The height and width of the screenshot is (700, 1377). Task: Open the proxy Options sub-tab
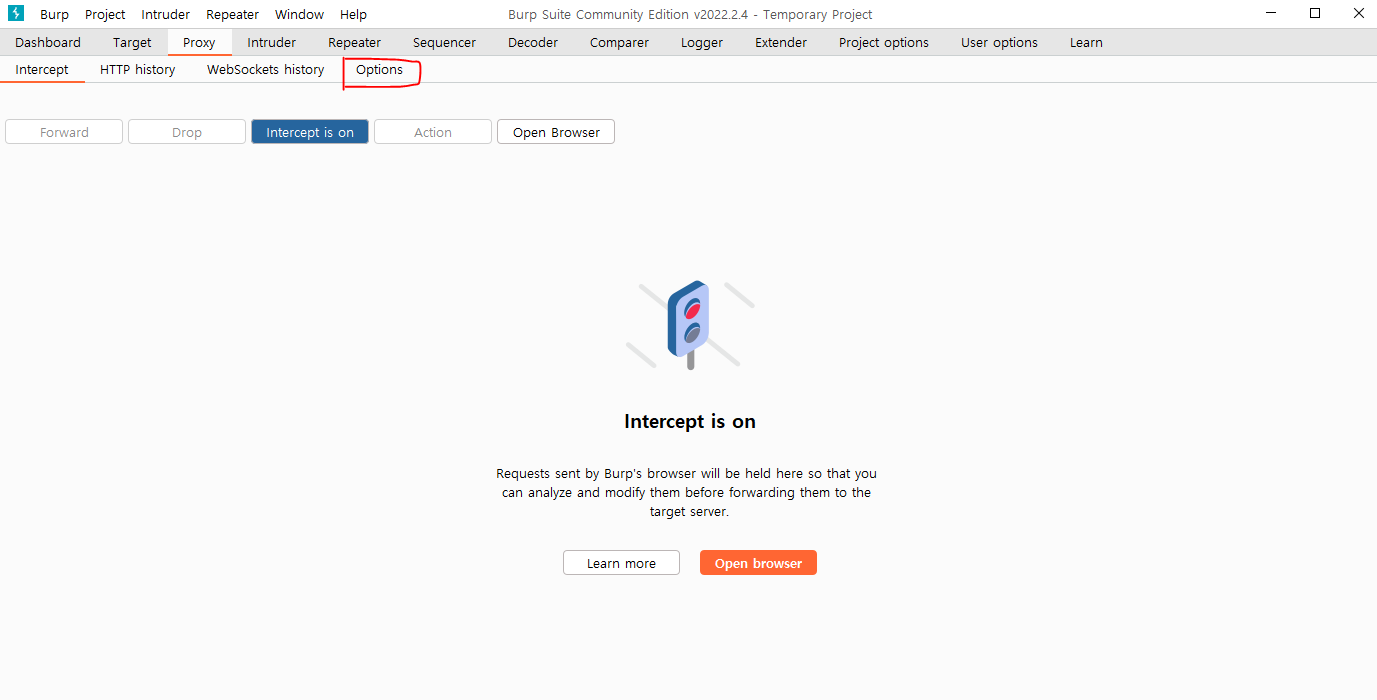tap(380, 69)
